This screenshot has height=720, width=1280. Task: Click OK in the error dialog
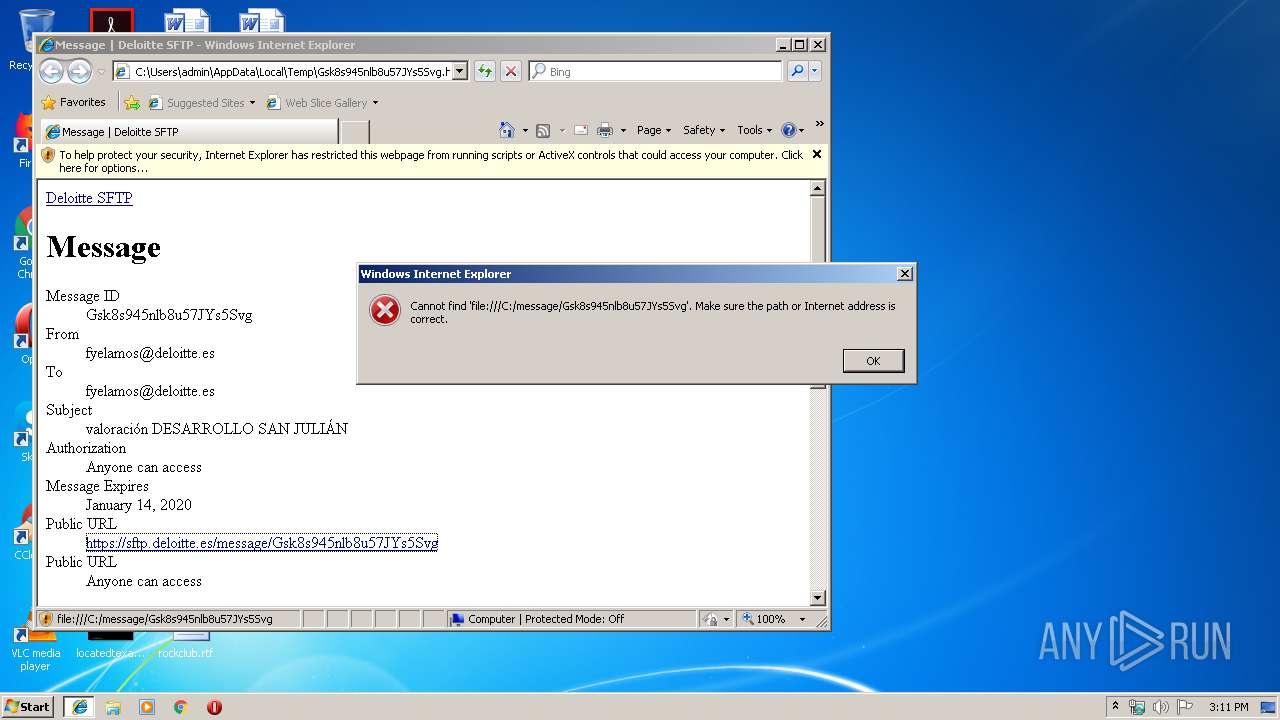pos(873,360)
